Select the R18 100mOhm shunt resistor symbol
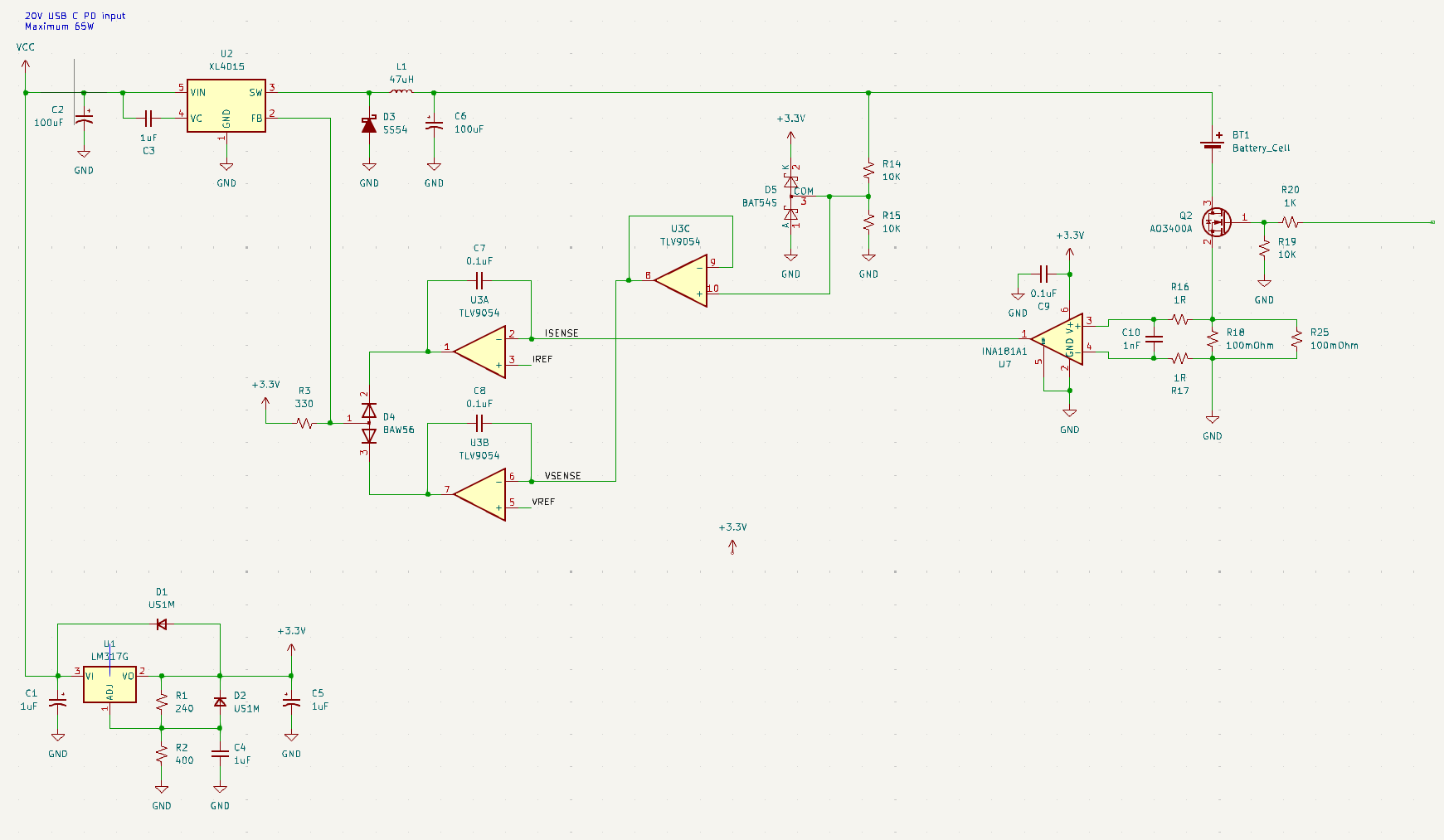Viewport: 1444px width, 840px height. coord(1213,338)
